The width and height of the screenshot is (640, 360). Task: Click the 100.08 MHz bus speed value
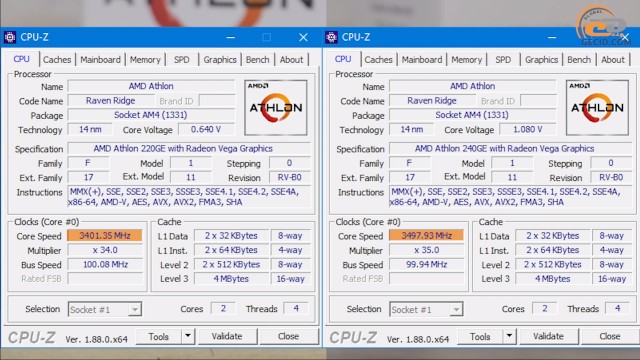point(105,264)
